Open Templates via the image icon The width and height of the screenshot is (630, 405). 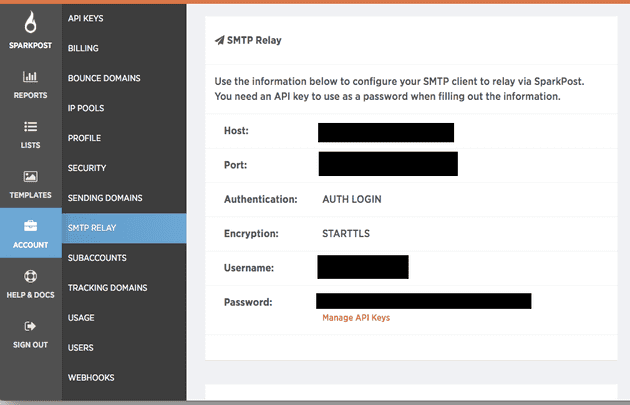30,177
